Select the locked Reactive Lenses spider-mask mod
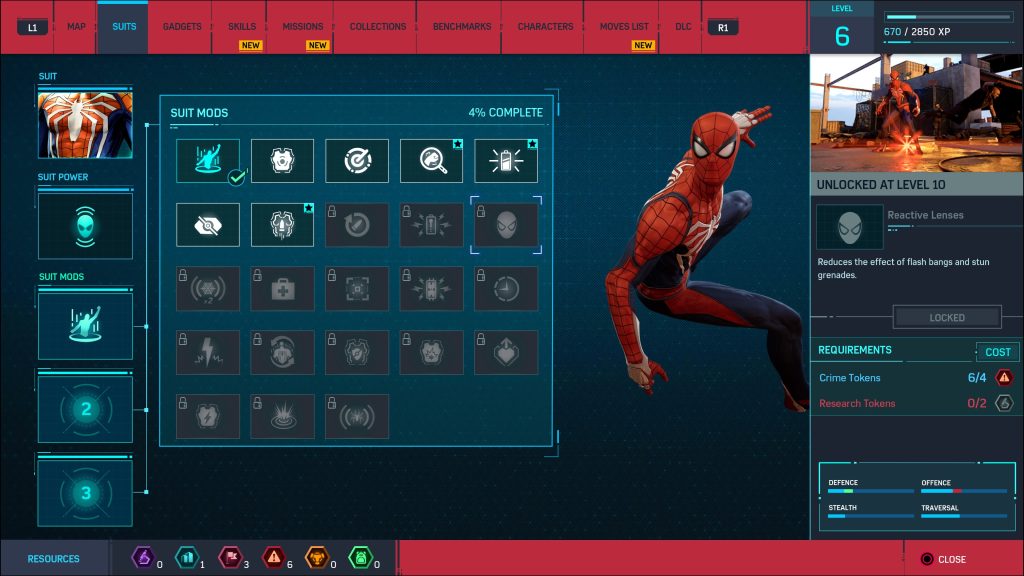Viewport: 1024px width, 576px height. click(x=506, y=224)
